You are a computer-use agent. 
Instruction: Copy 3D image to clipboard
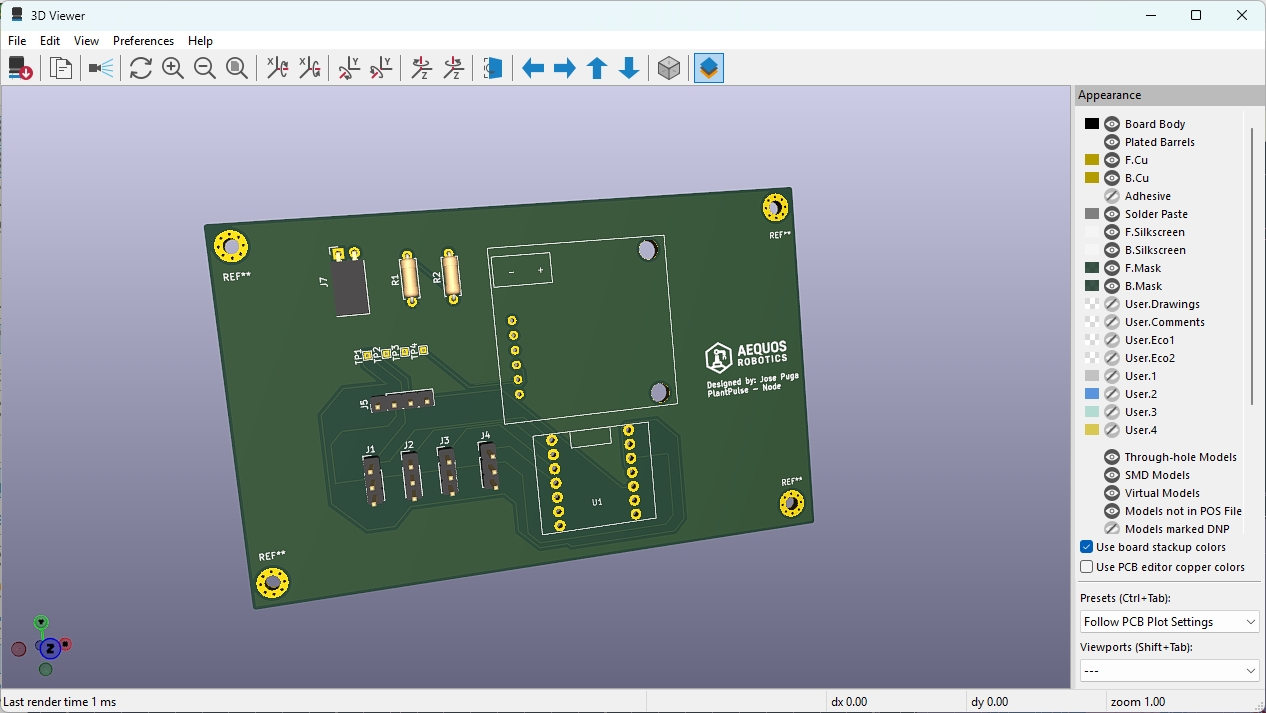coord(61,68)
